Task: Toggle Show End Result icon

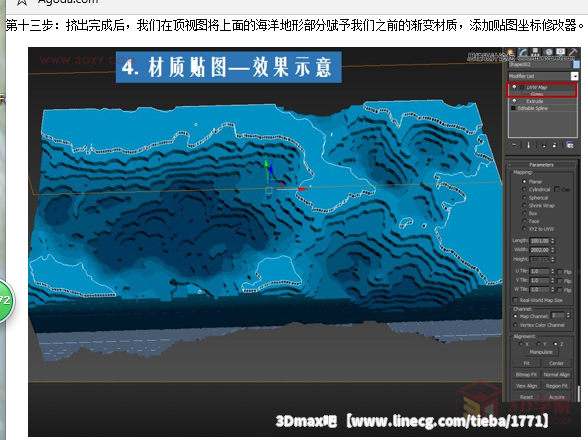Action: coord(529,145)
